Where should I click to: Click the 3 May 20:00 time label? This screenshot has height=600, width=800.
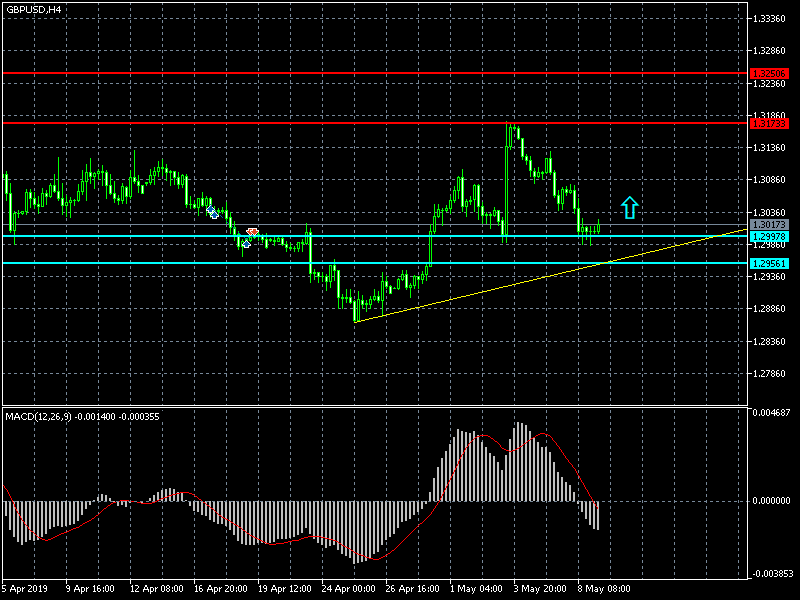(541, 588)
